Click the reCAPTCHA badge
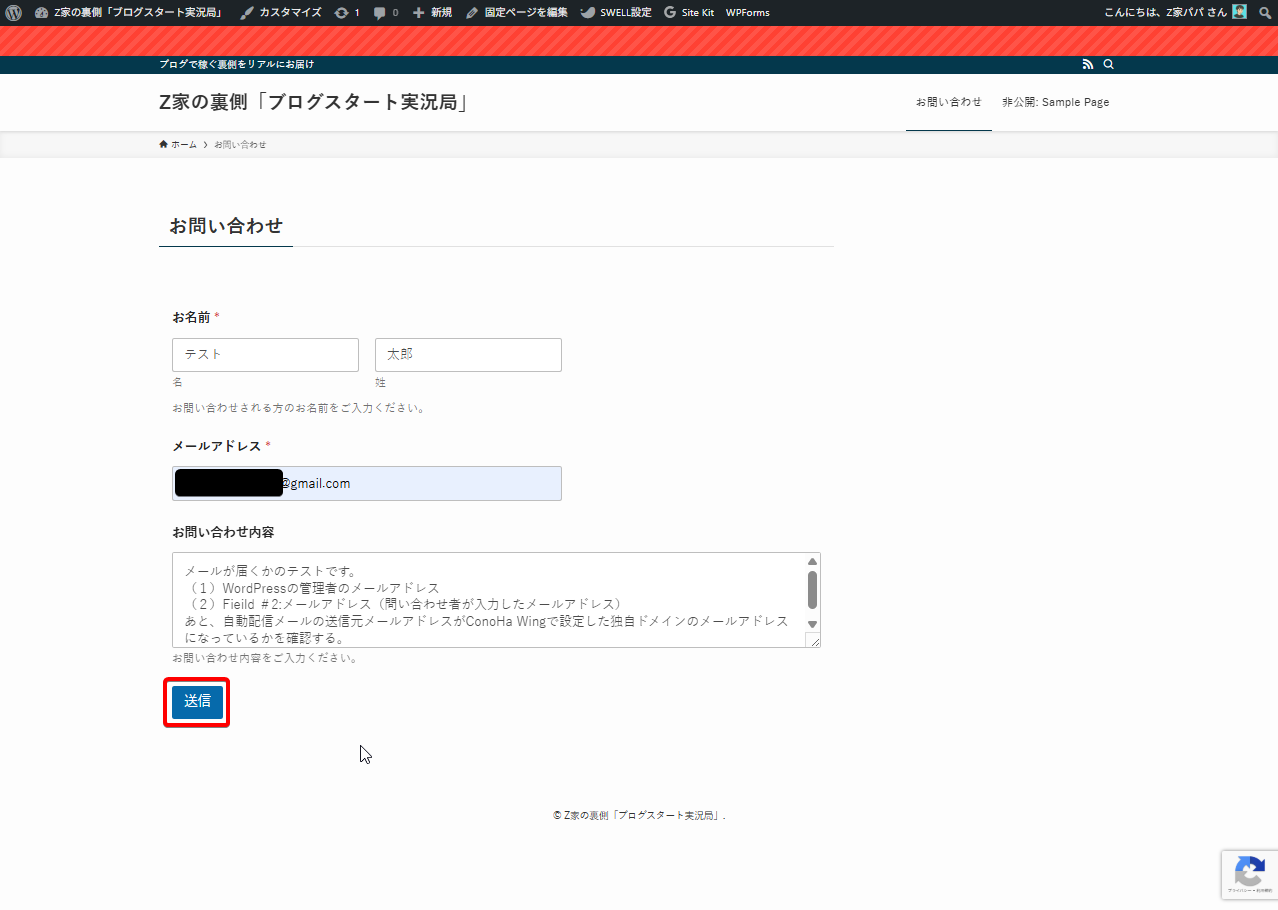 click(1249, 874)
